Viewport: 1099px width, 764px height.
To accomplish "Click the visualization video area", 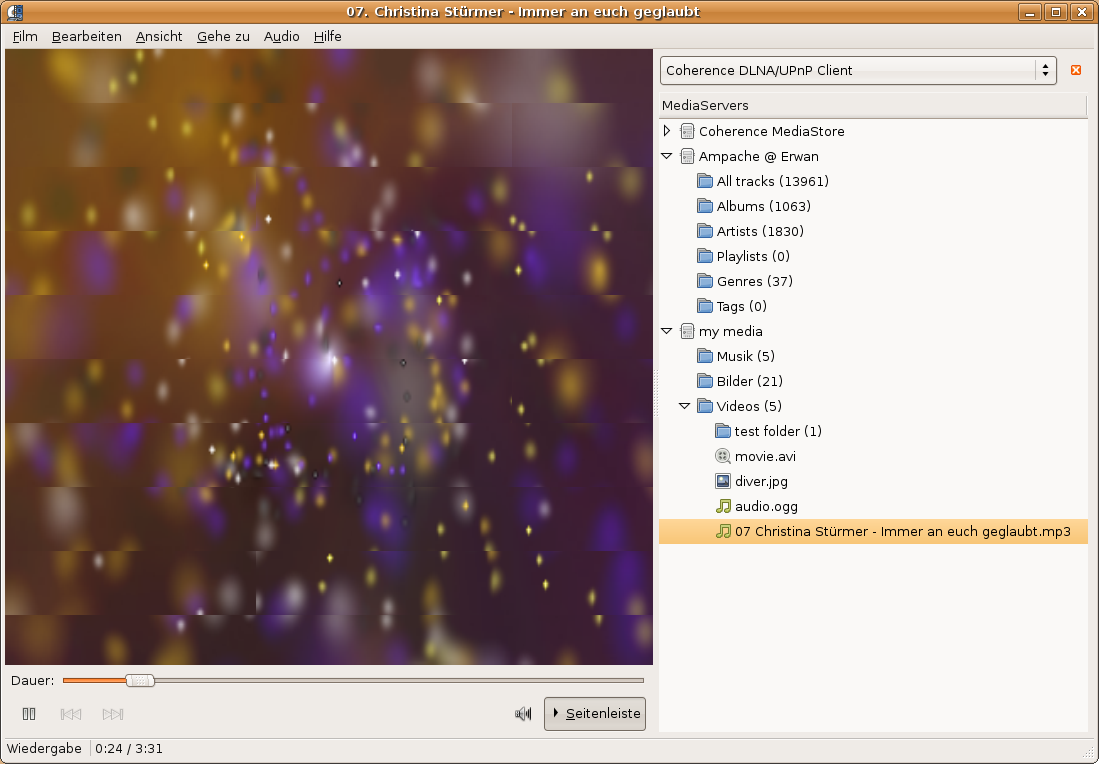I will (329, 357).
